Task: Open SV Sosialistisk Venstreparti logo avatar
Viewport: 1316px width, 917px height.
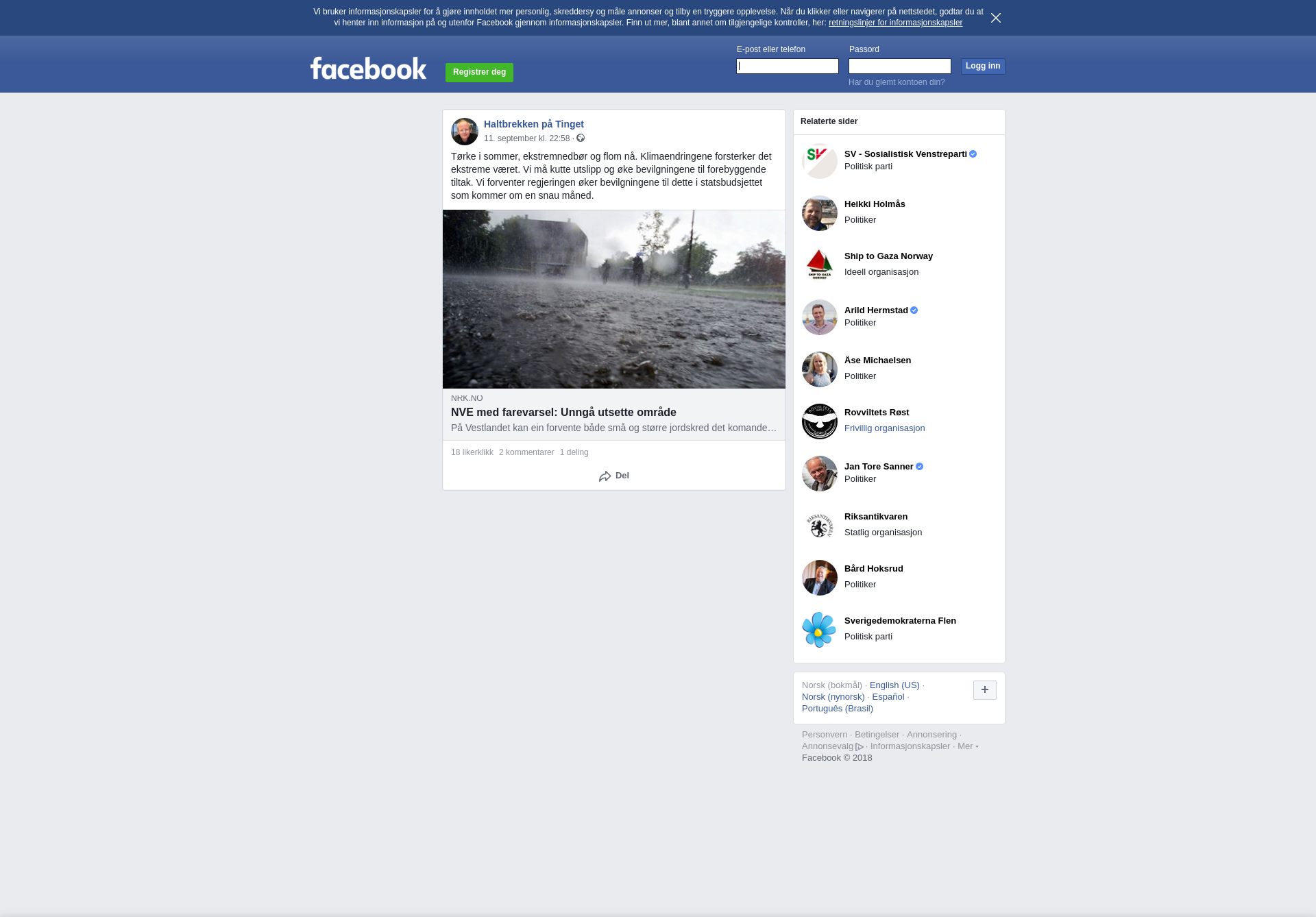Action: coord(820,161)
